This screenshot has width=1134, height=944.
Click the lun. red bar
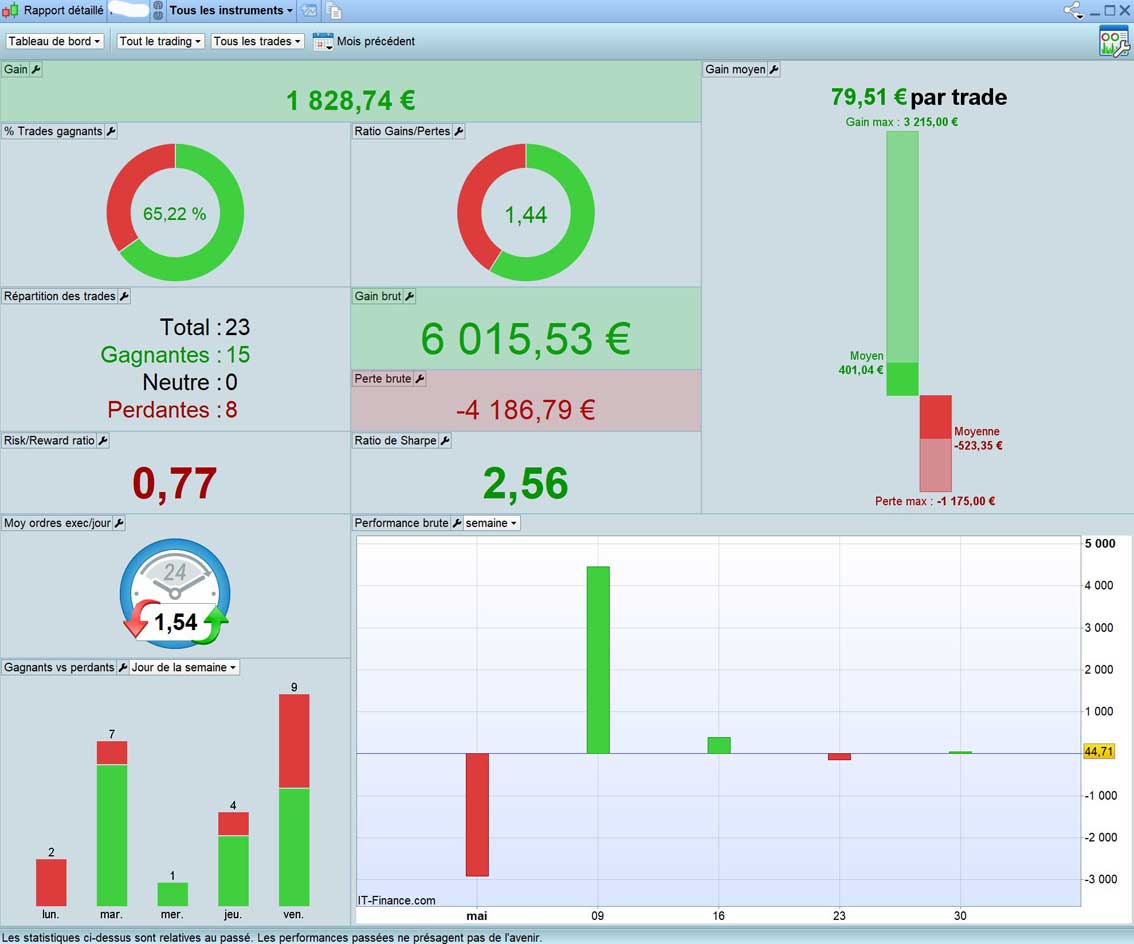[x=51, y=883]
